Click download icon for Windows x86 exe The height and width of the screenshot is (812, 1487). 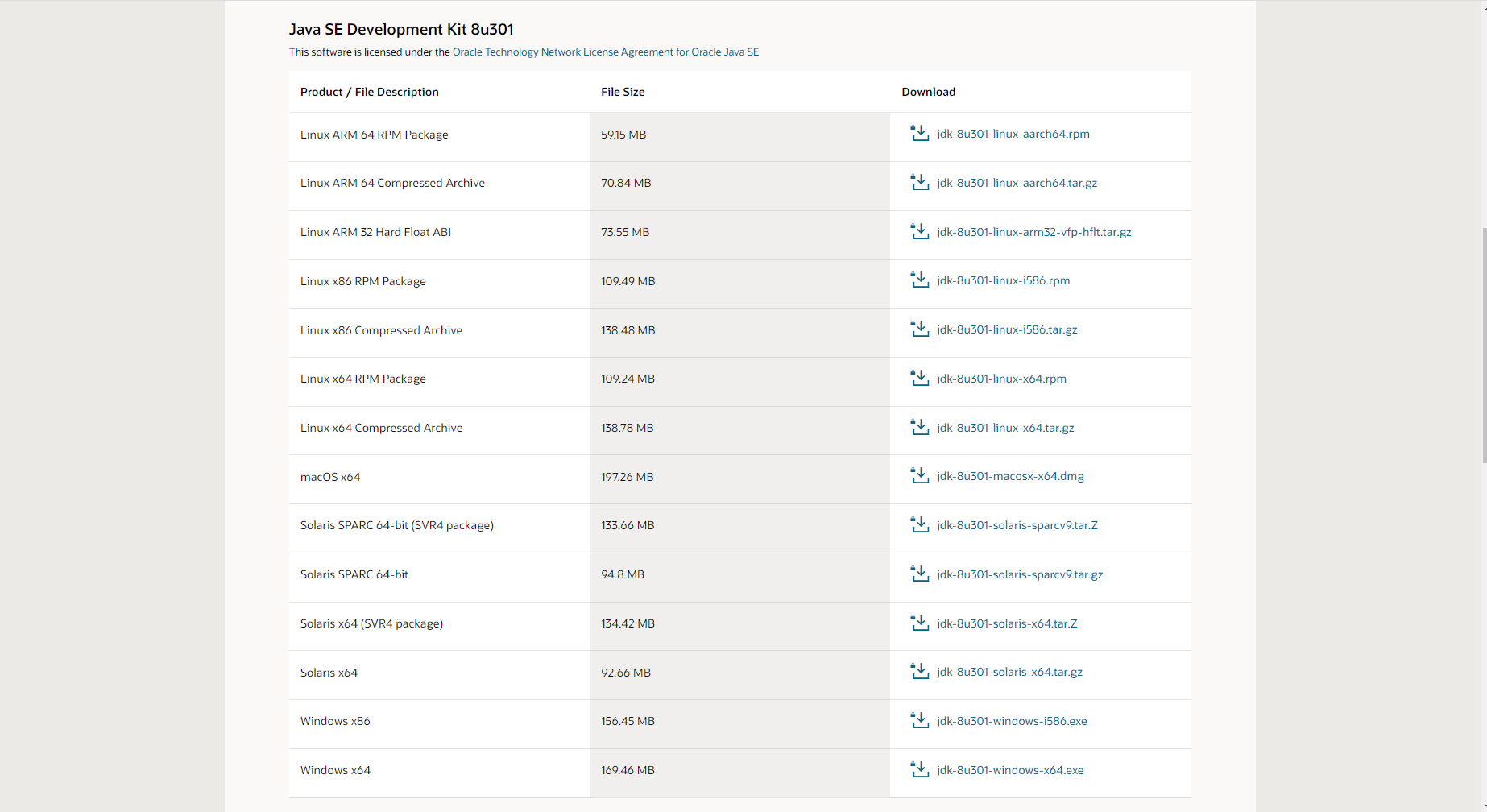tap(919, 721)
